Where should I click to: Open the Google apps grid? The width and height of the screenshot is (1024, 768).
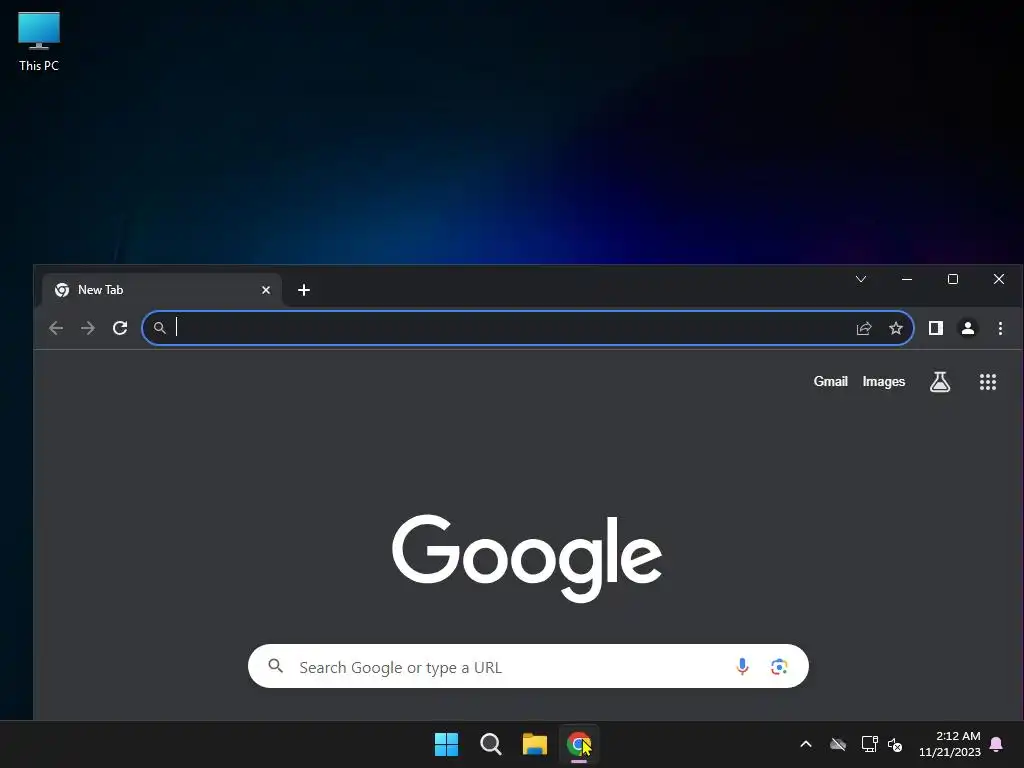[x=988, y=382]
